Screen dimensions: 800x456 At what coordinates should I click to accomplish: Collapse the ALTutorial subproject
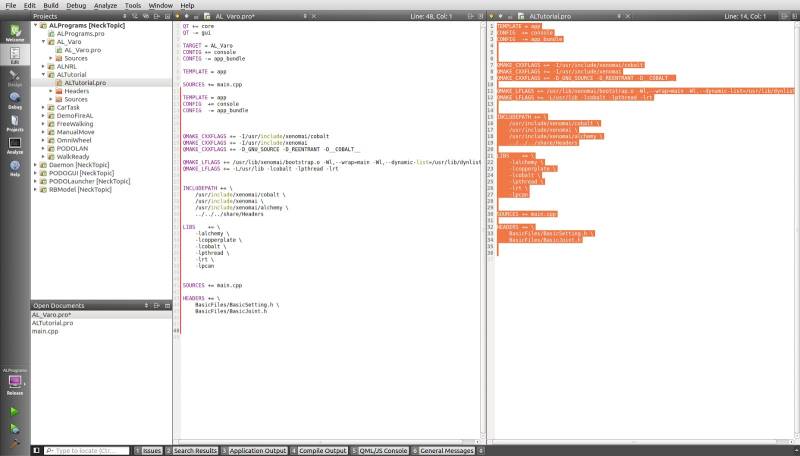coord(43,74)
